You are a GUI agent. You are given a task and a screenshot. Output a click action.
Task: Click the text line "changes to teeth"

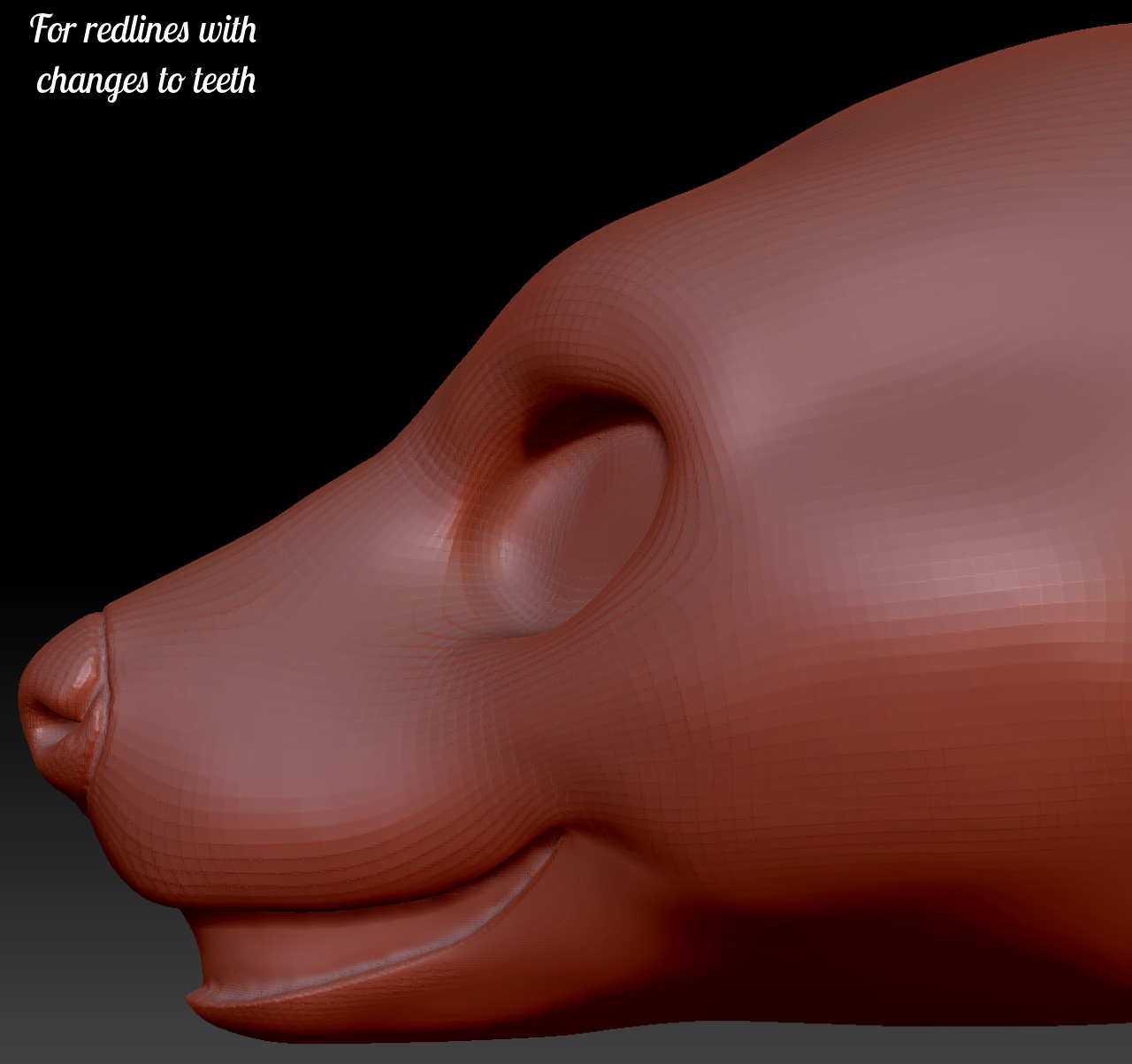click(x=146, y=80)
